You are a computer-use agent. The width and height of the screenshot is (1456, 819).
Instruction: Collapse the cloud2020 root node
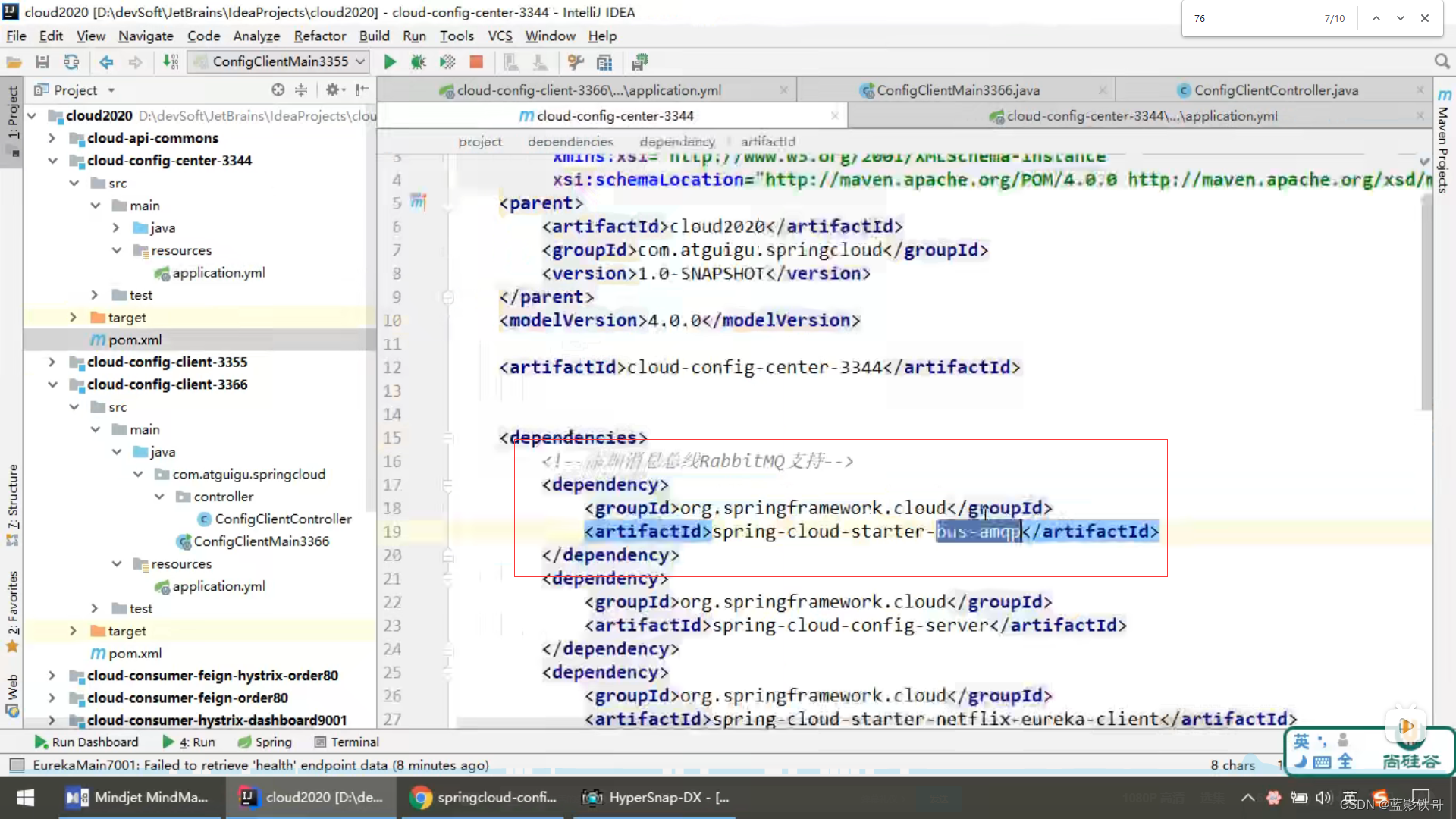coord(32,116)
